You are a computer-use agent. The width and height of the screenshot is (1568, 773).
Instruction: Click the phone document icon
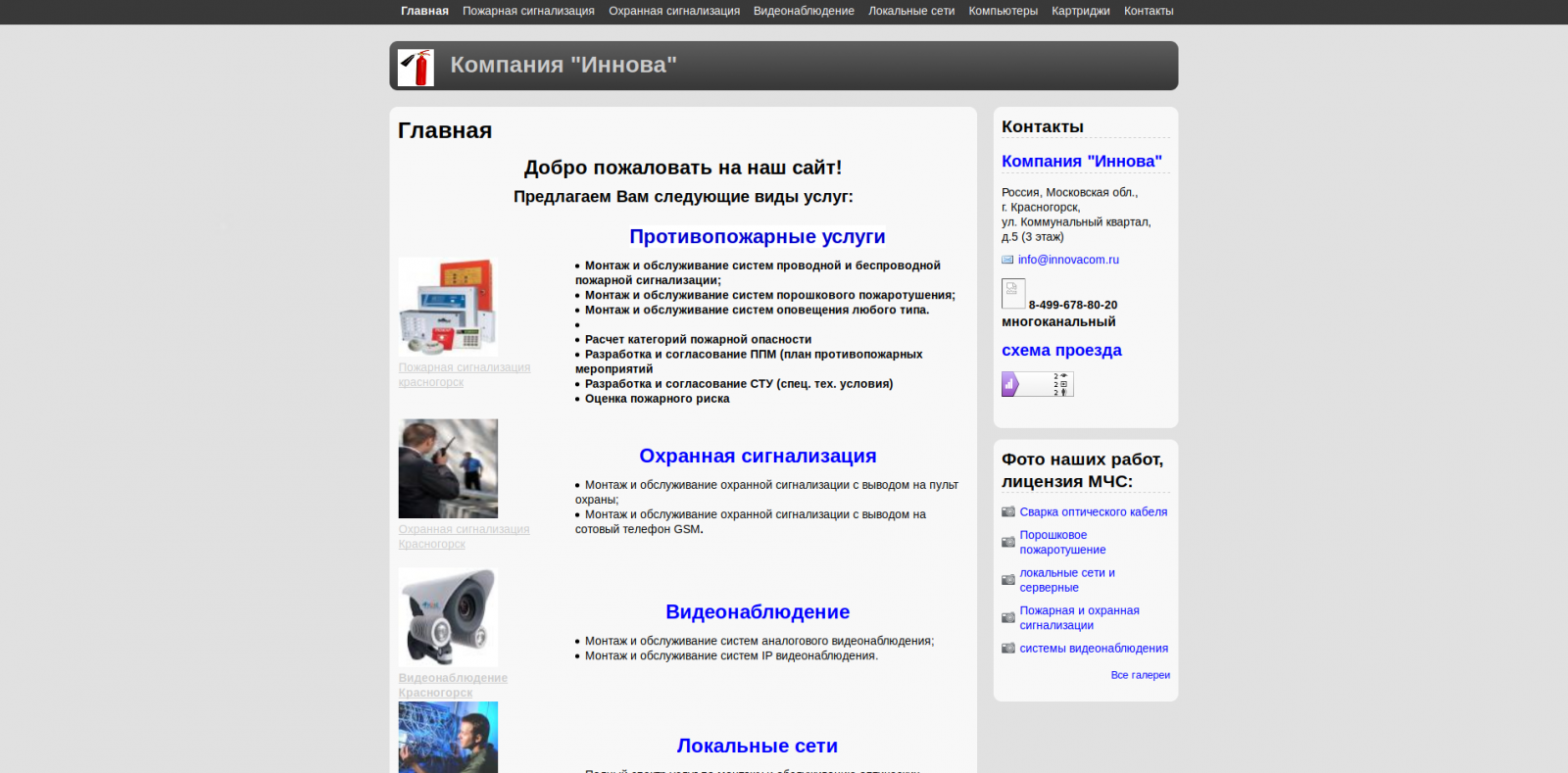tap(1013, 293)
